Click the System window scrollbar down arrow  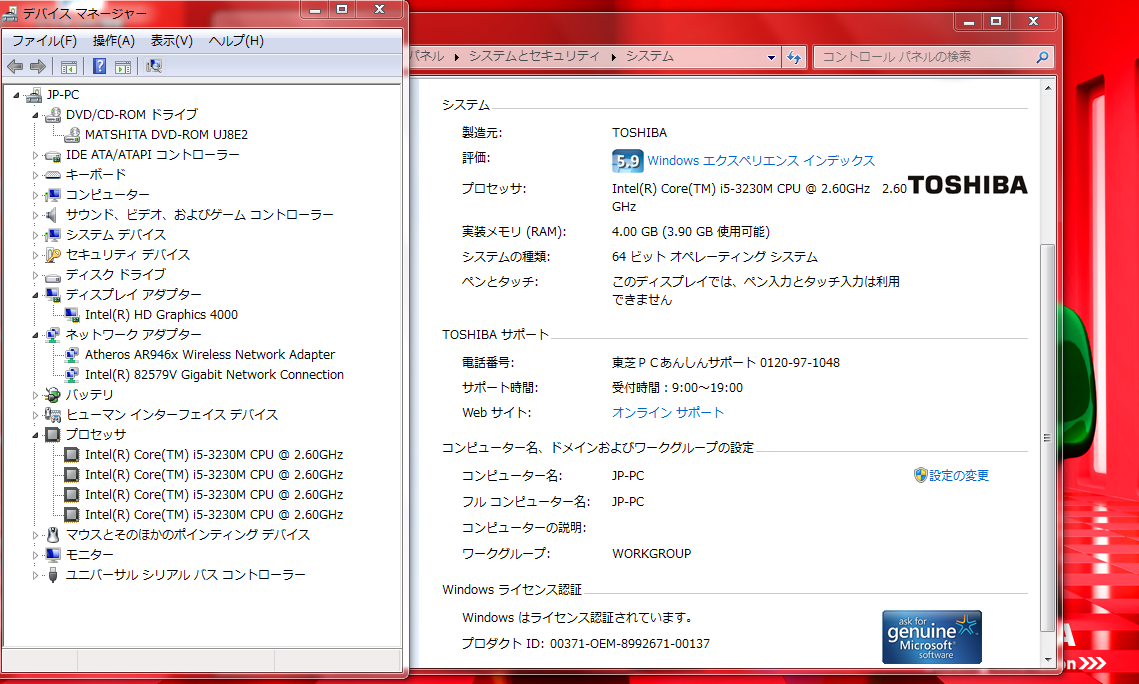(1047, 659)
